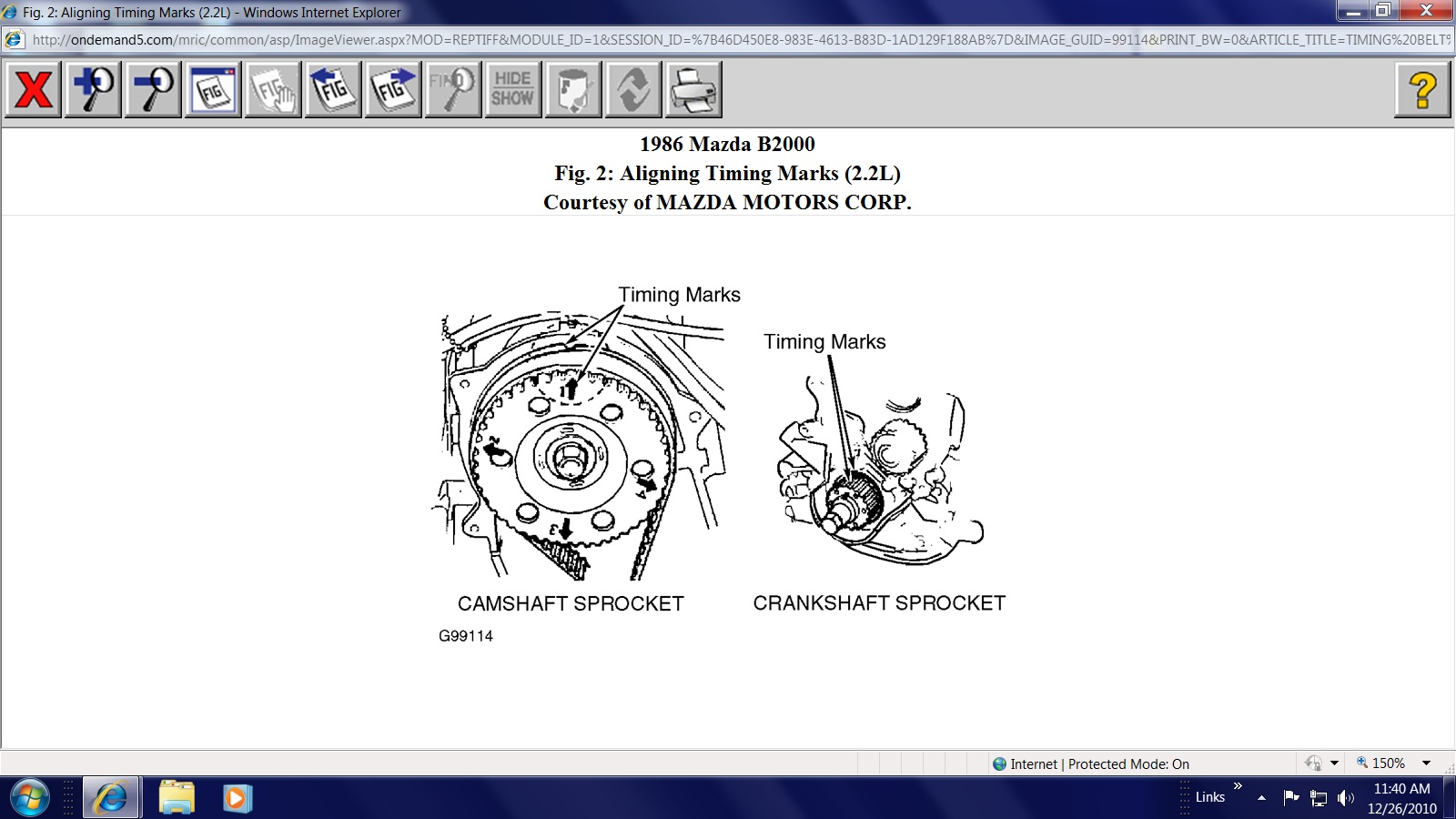Viewport: 1456px width, 819px height.
Task: Print the figure with the printer icon
Action: click(693, 89)
